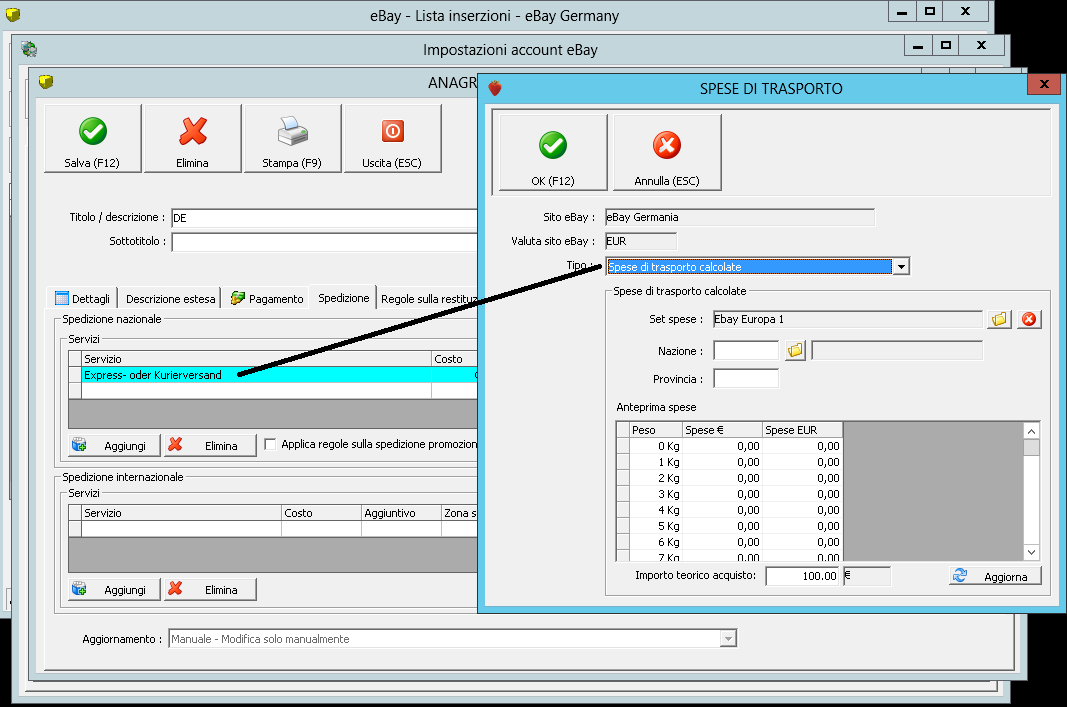Screen dimensions: 1067x707
Task: Open the Regole sulla restituzione tab
Action: pyautogui.click(x=429, y=299)
